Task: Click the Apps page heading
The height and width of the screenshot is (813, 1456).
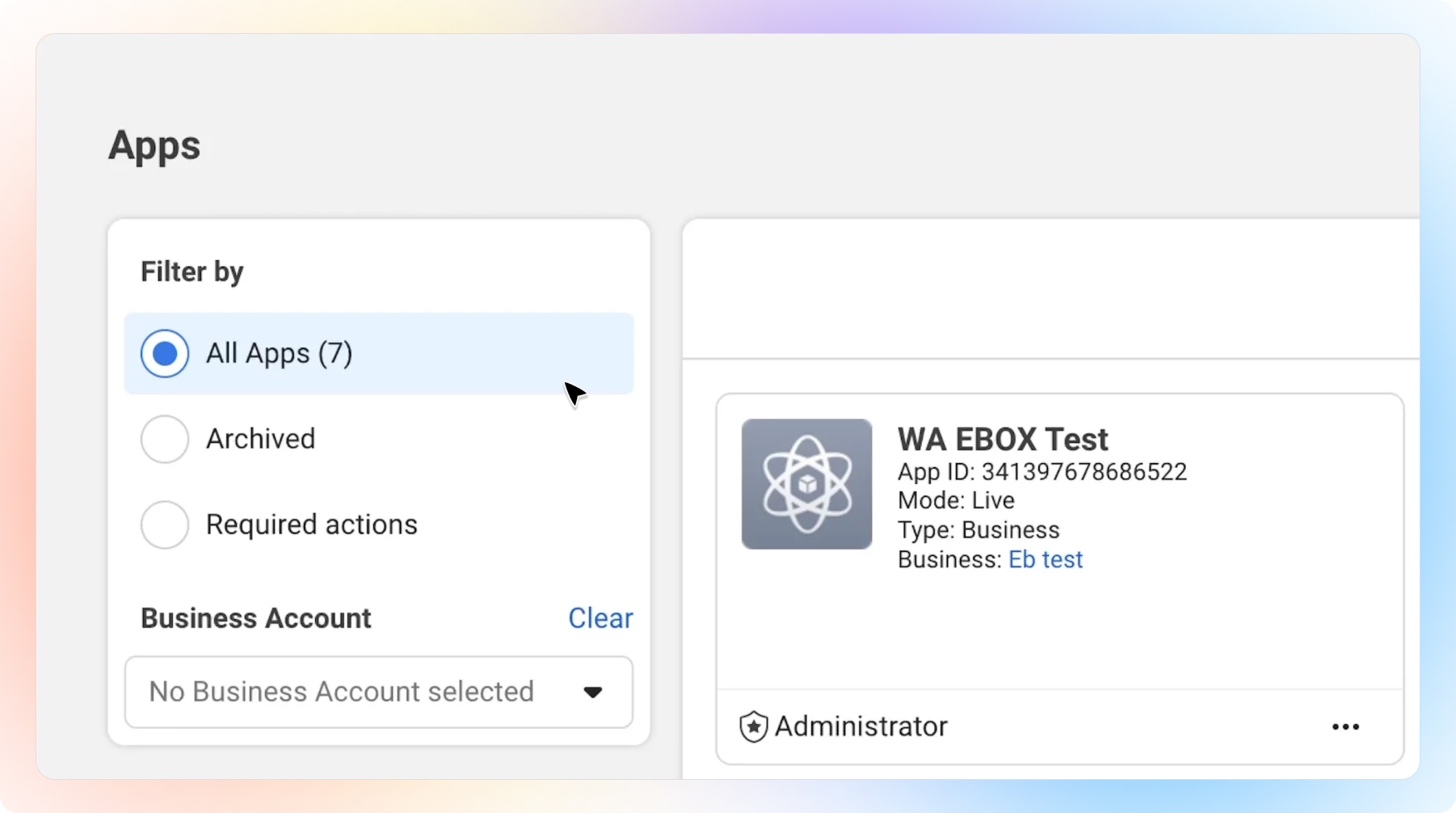Action: click(154, 145)
